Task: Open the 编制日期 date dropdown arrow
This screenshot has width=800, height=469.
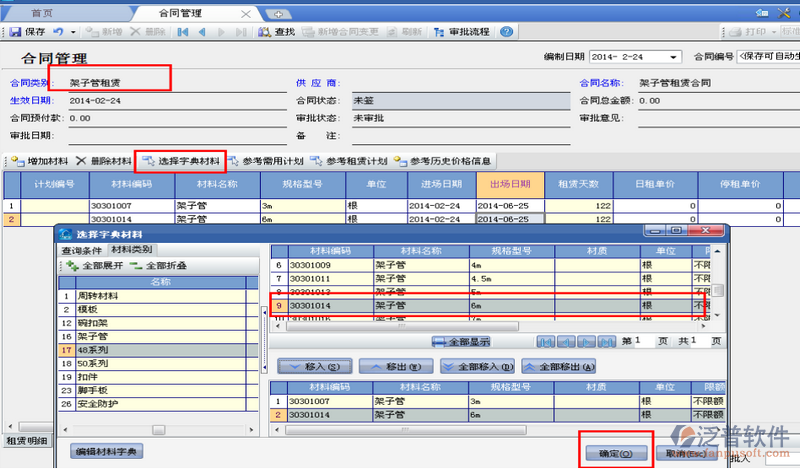Action: pos(675,57)
